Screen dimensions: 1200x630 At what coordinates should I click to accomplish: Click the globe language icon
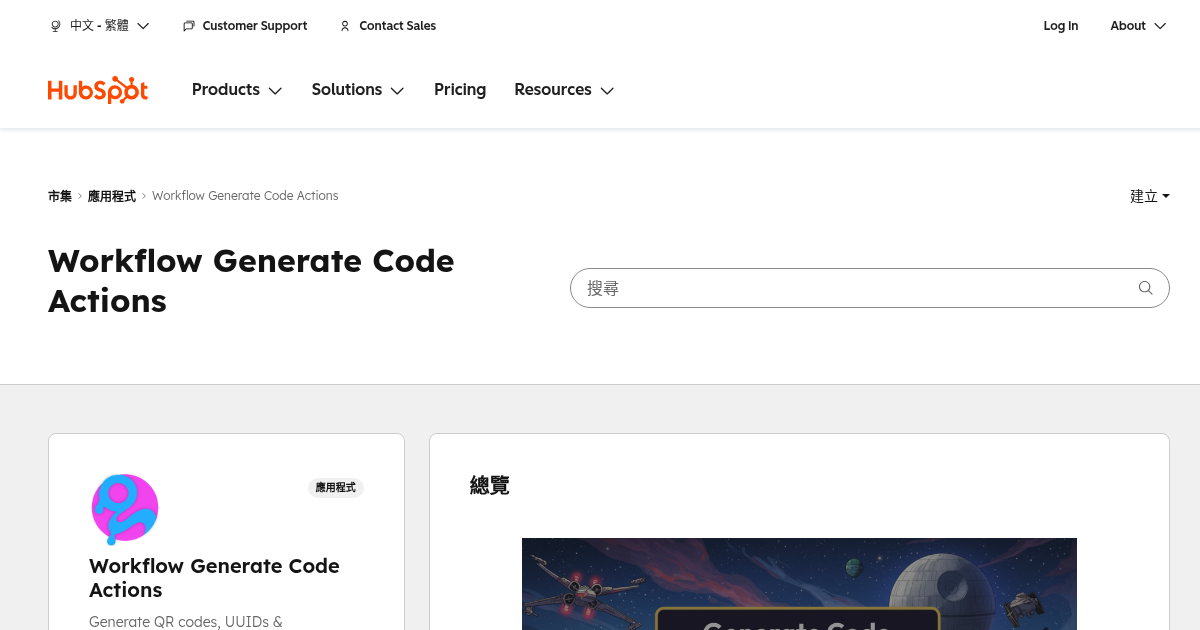pyautogui.click(x=56, y=26)
